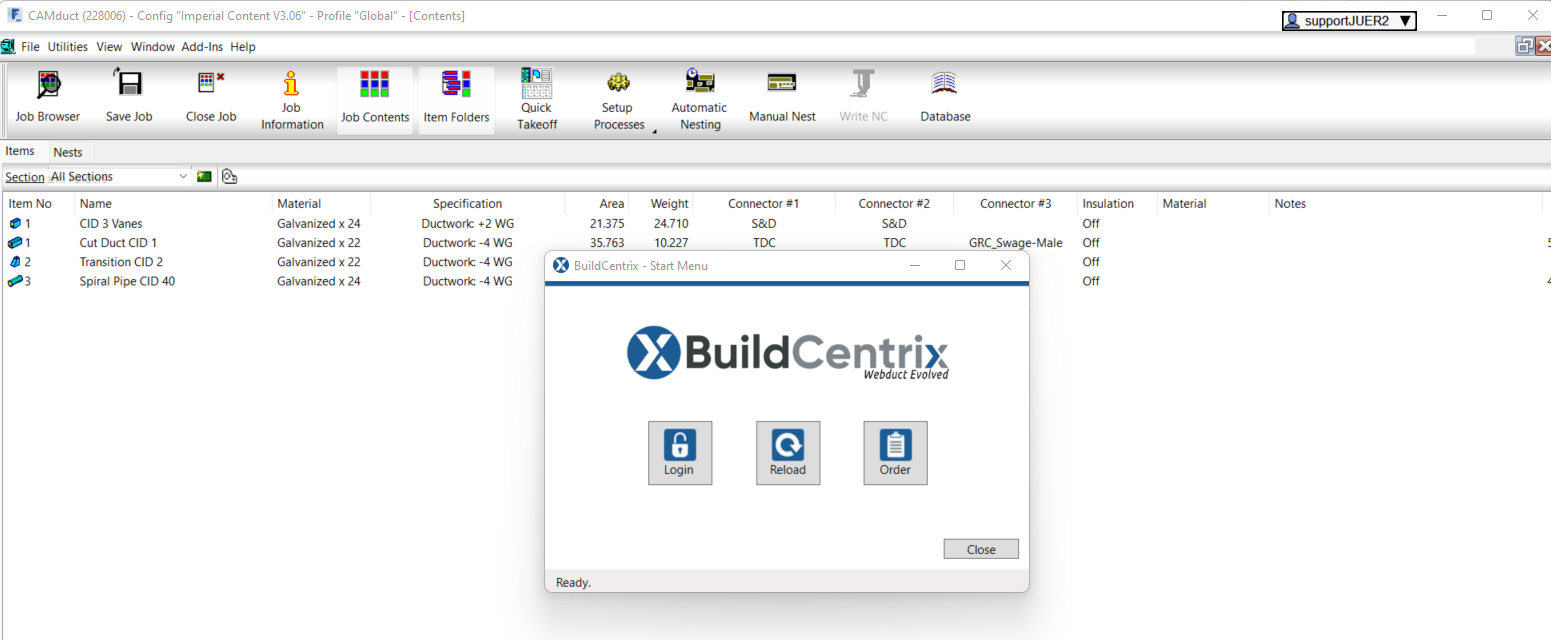Open the Utilities menu
The width and height of the screenshot is (1551, 640).
coord(67,46)
